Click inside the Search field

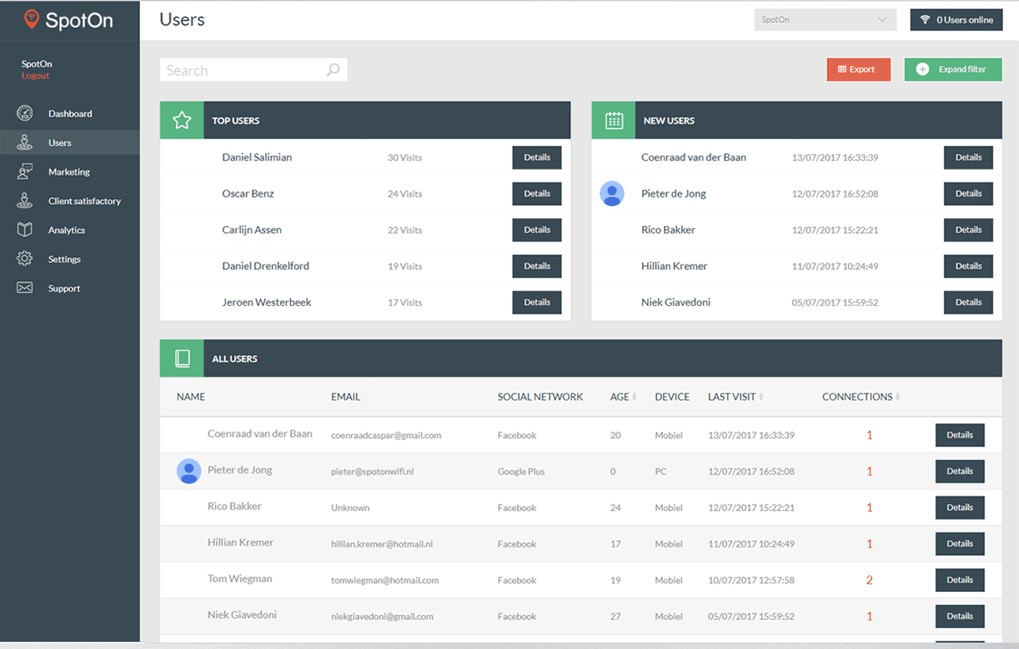tap(240, 69)
